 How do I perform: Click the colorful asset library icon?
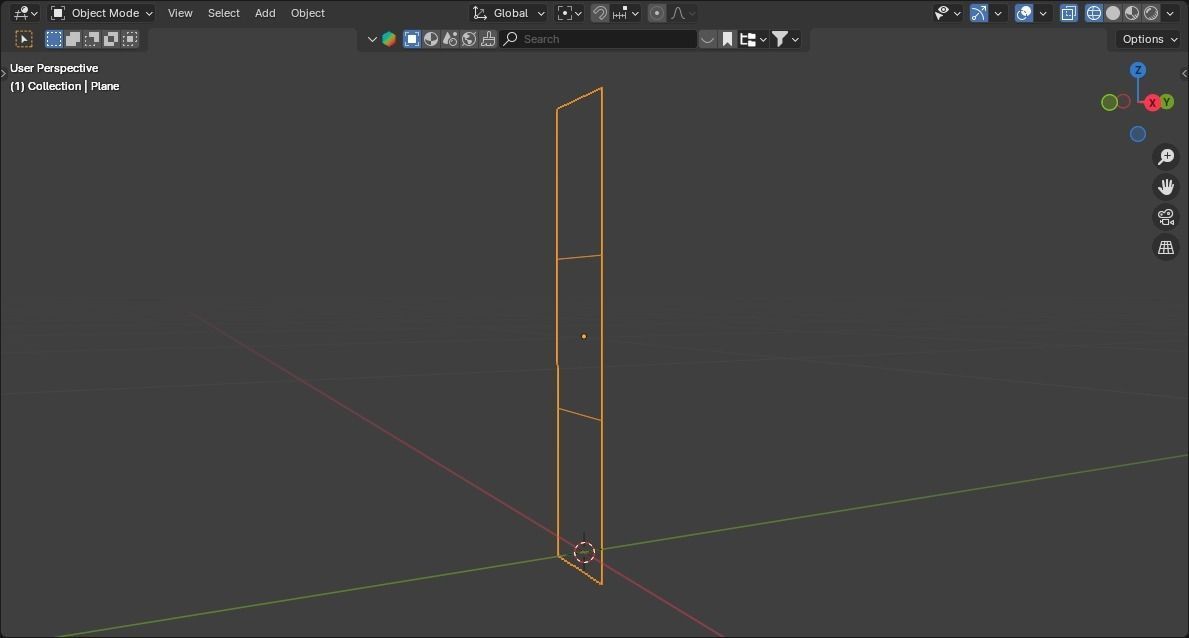click(389, 39)
